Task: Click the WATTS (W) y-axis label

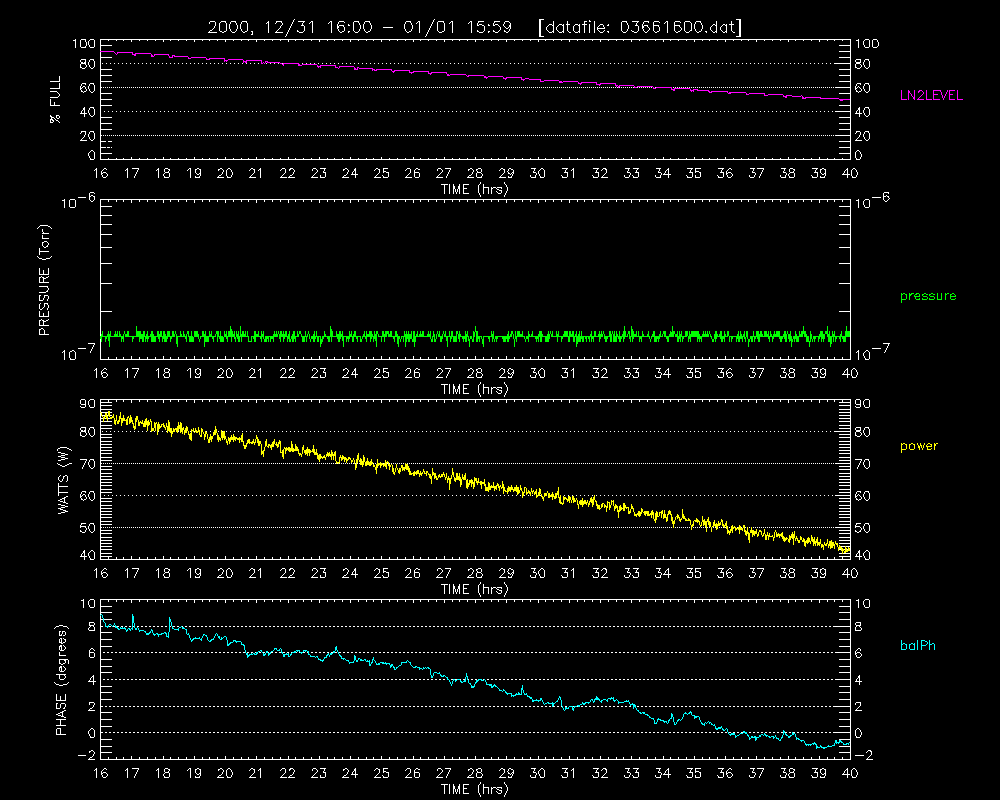Action: tap(63, 480)
